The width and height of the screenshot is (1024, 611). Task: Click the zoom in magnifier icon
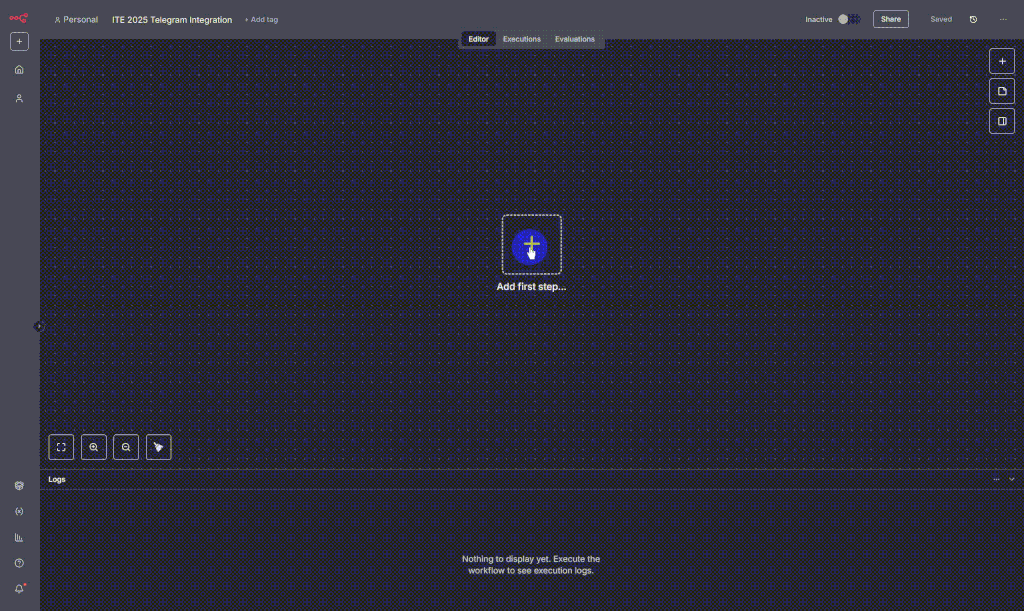(93, 447)
